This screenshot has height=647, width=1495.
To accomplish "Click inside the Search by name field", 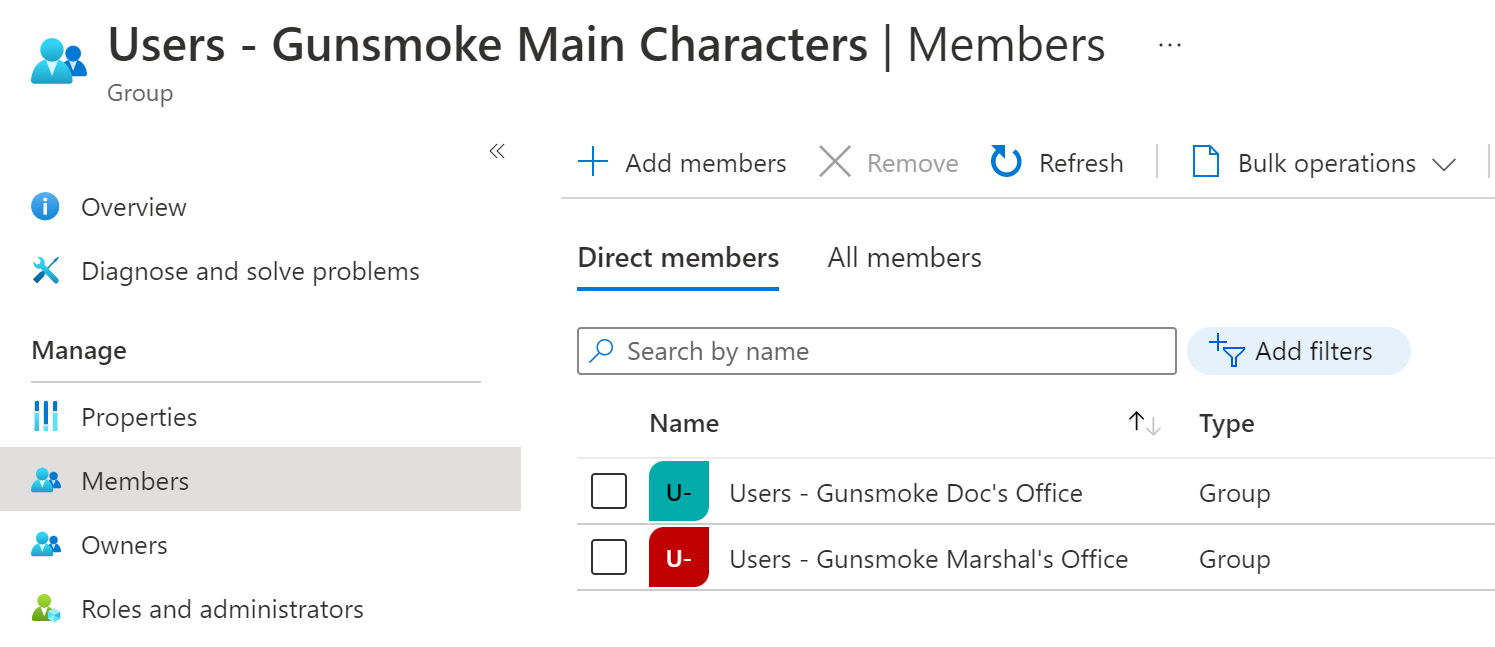I will (x=876, y=351).
